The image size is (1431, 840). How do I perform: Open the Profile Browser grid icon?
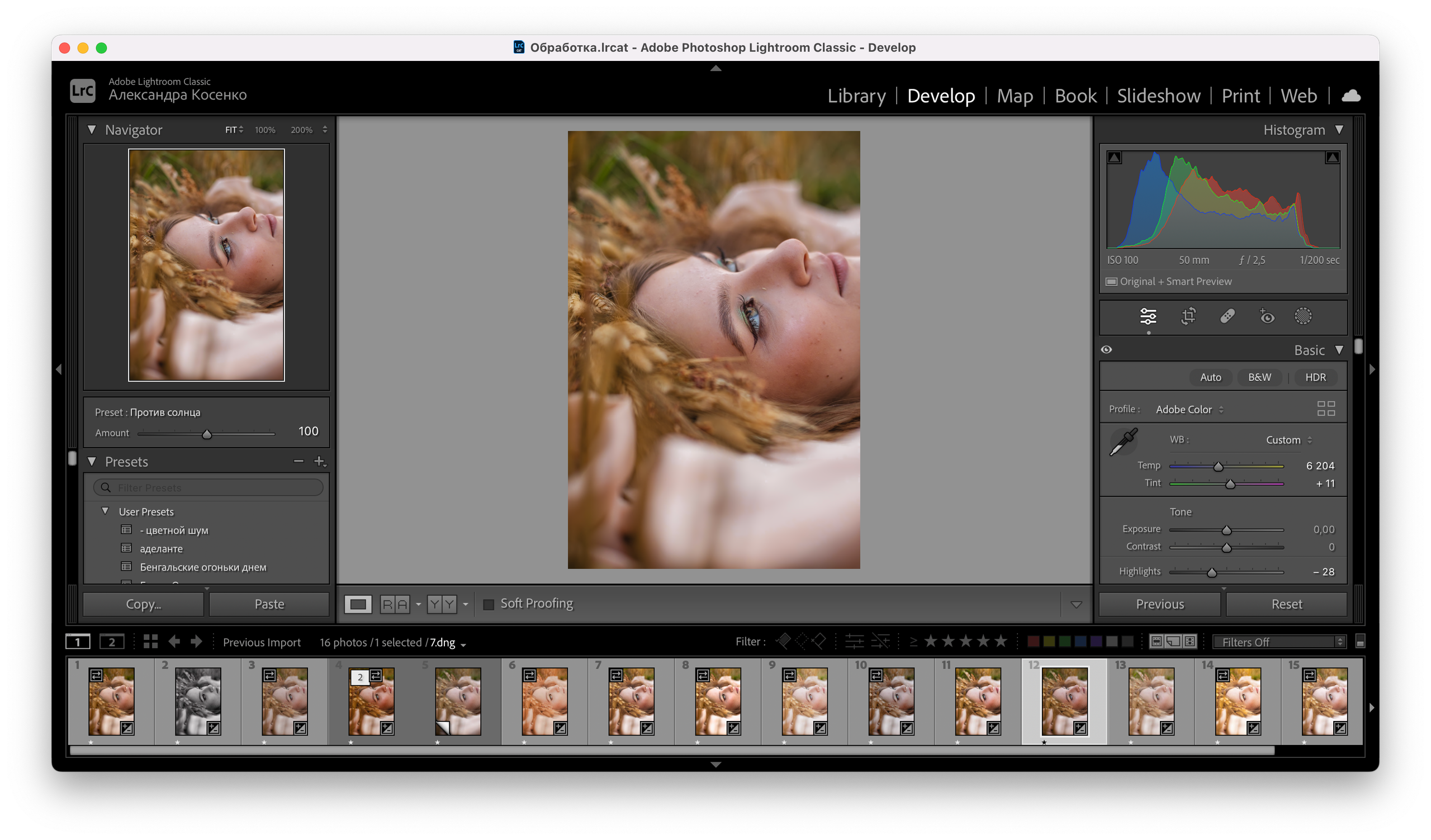click(x=1325, y=409)
